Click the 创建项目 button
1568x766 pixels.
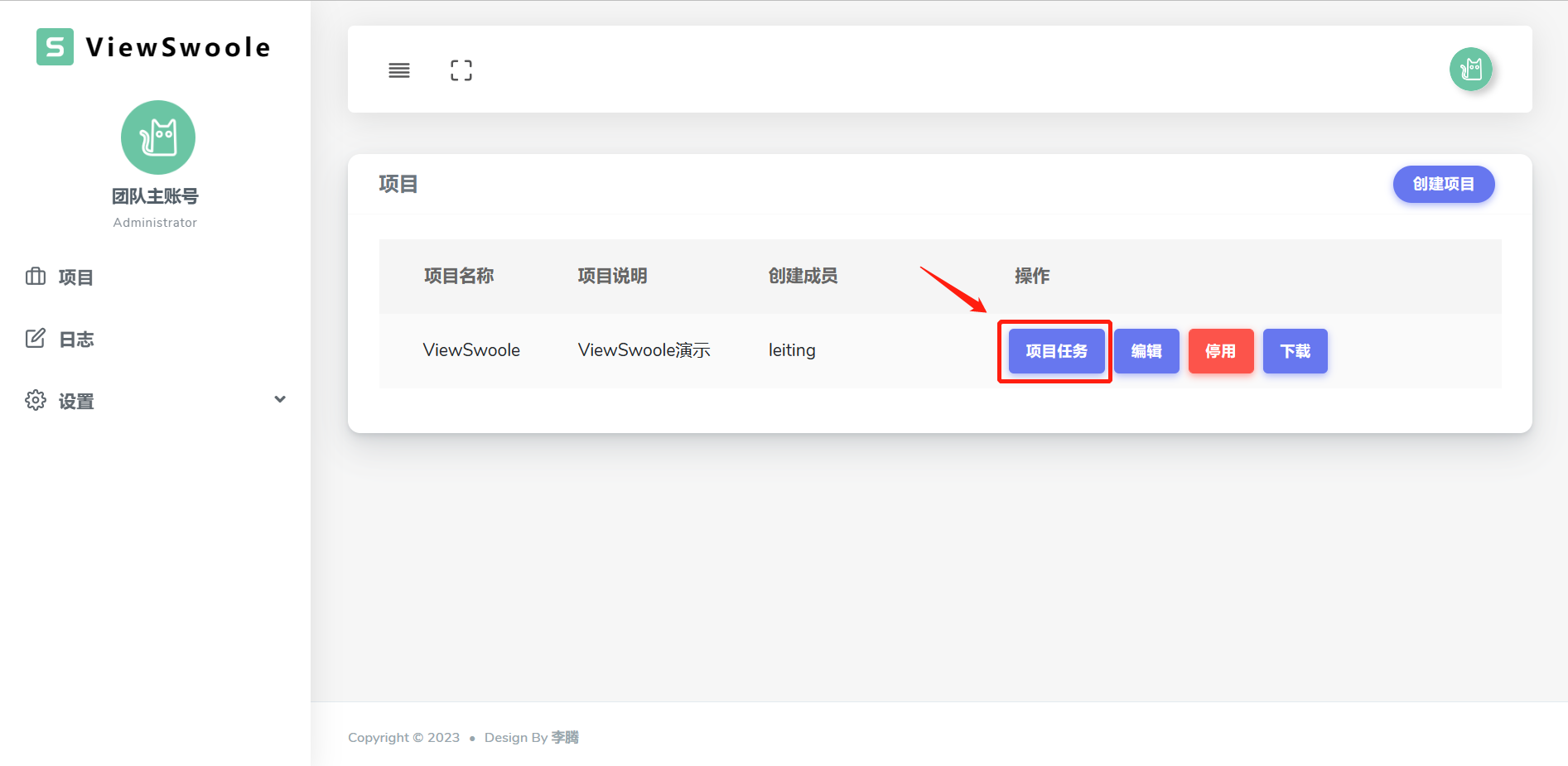pos(1444,184)
